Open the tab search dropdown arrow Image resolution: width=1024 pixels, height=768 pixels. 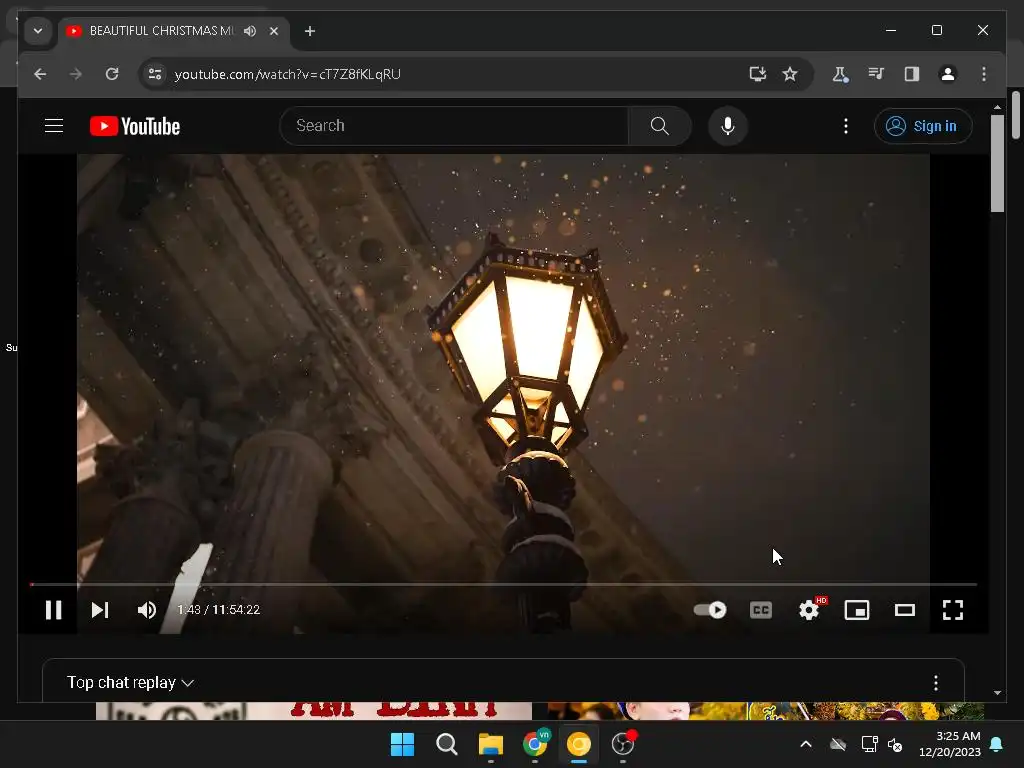pyautogui.click(x=38, y=31)
